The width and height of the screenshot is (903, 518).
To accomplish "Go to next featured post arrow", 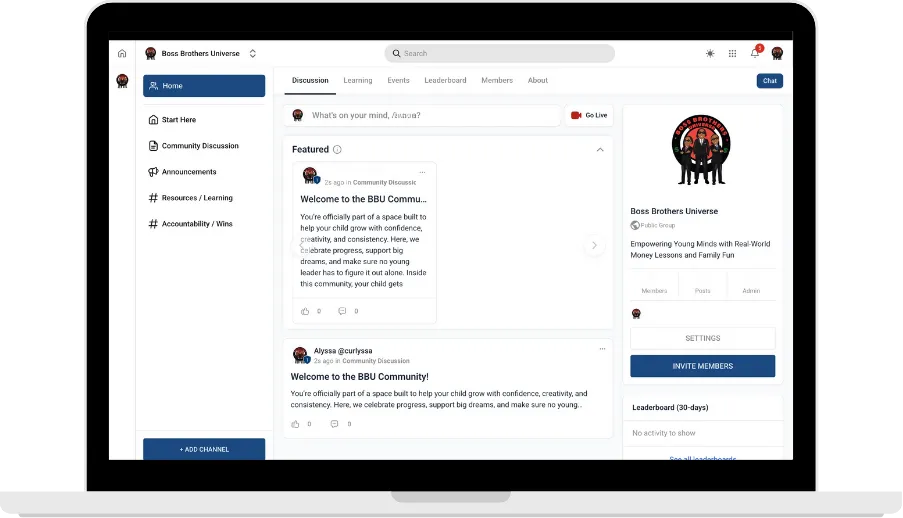I will 594,245.
